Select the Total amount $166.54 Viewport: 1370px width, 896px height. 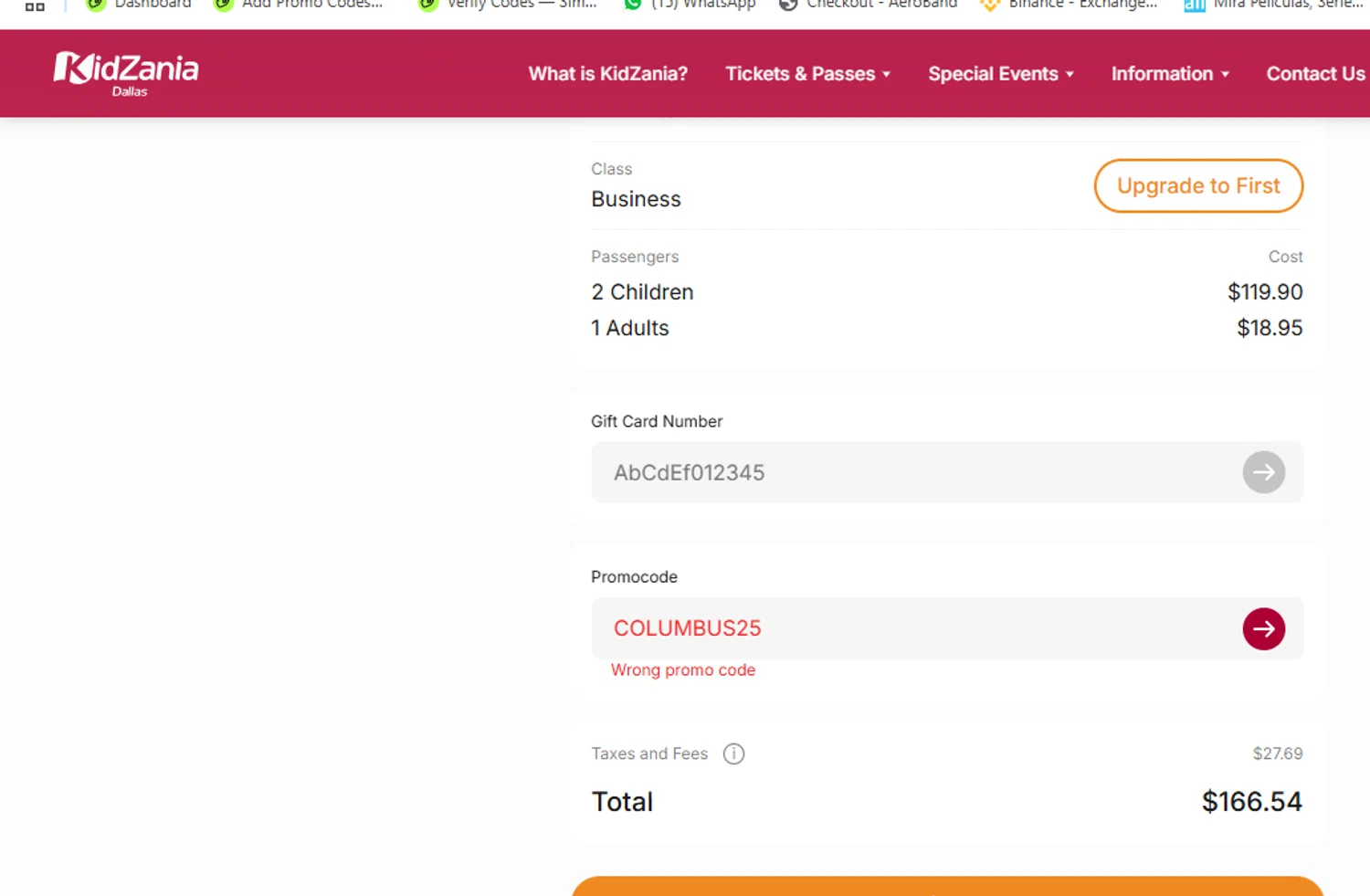(1251, 802)
